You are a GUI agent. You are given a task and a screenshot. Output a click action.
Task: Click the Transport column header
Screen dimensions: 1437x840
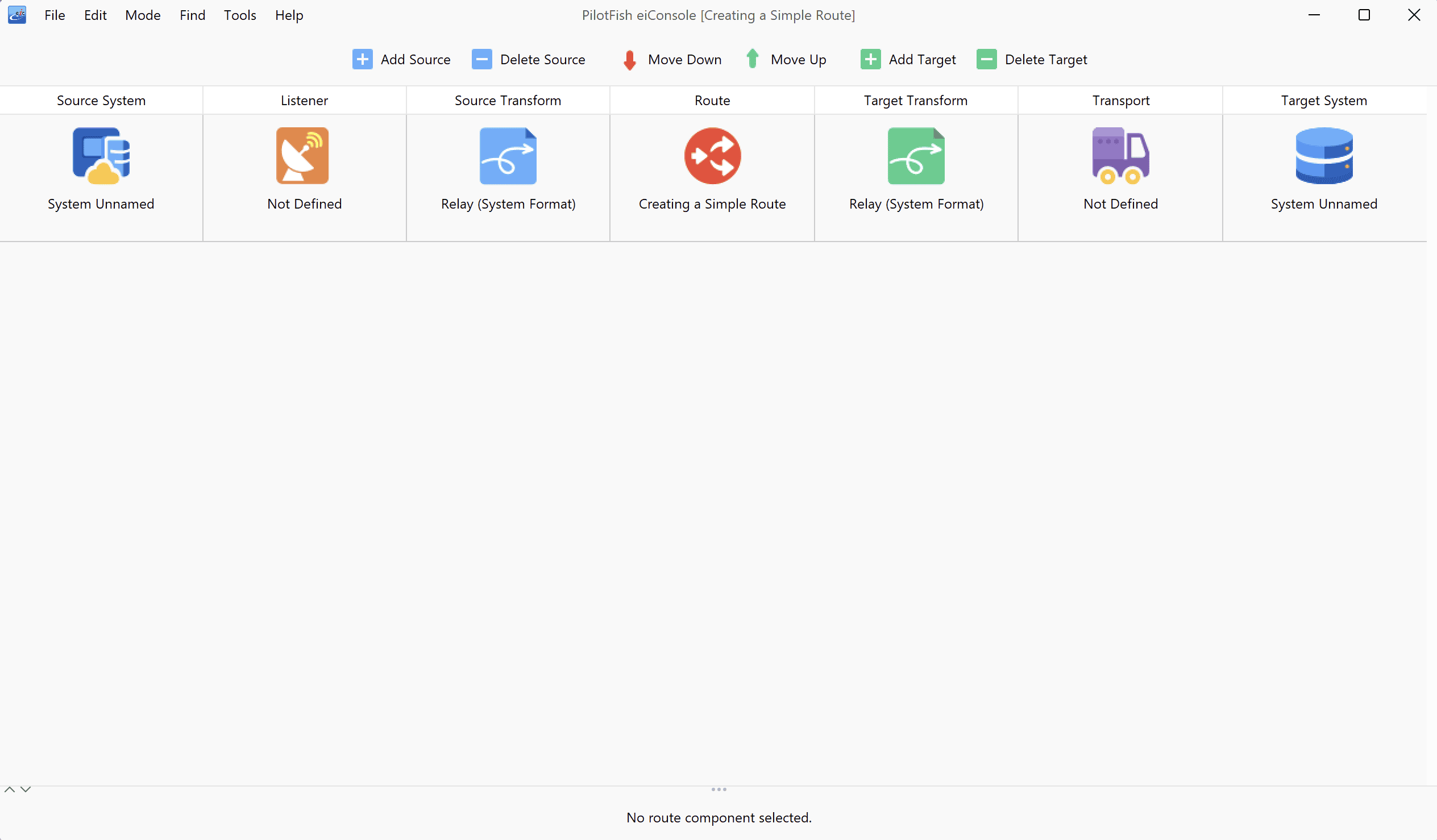click(1120, 101)
